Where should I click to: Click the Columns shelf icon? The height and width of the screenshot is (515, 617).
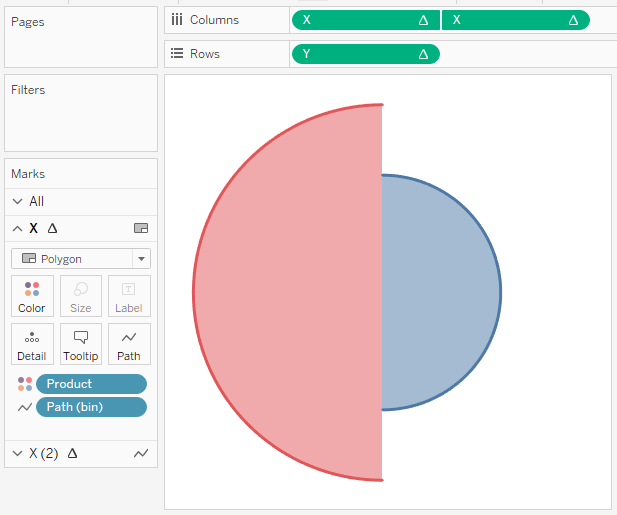click(x=177, y=19)
